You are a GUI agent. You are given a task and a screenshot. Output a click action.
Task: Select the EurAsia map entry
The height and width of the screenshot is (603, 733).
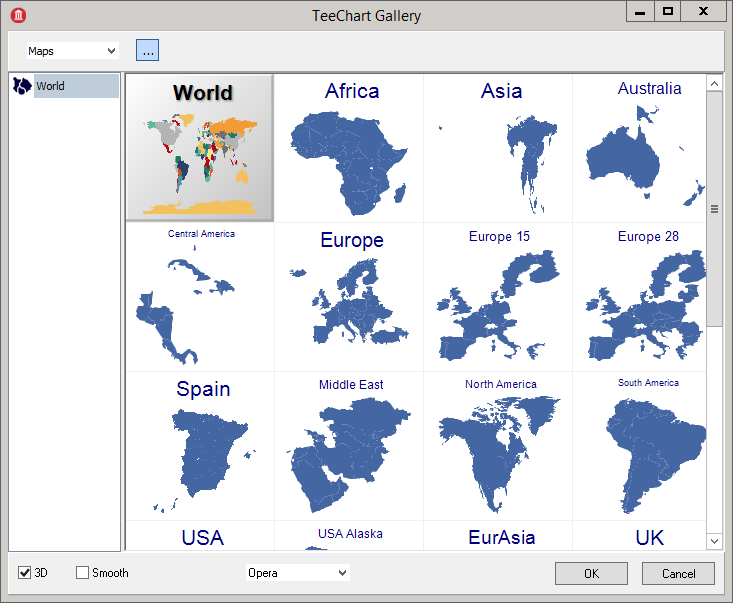(498, 536)
